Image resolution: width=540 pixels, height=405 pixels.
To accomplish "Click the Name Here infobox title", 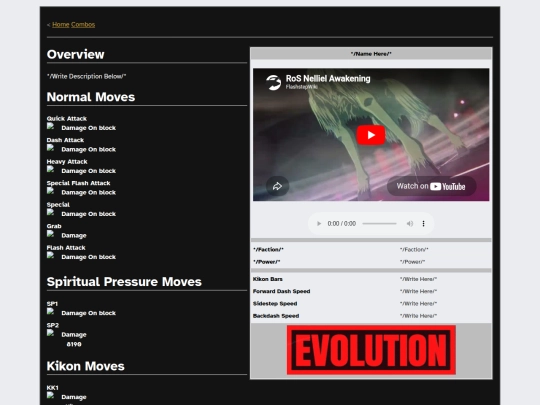I will coord(371,54).
